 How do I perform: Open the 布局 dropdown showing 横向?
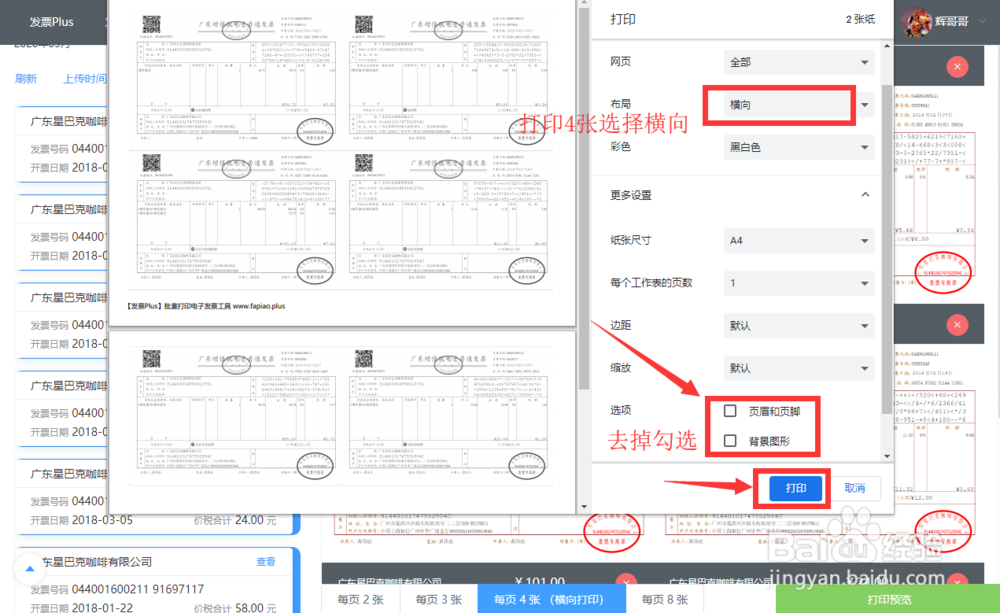798,105
